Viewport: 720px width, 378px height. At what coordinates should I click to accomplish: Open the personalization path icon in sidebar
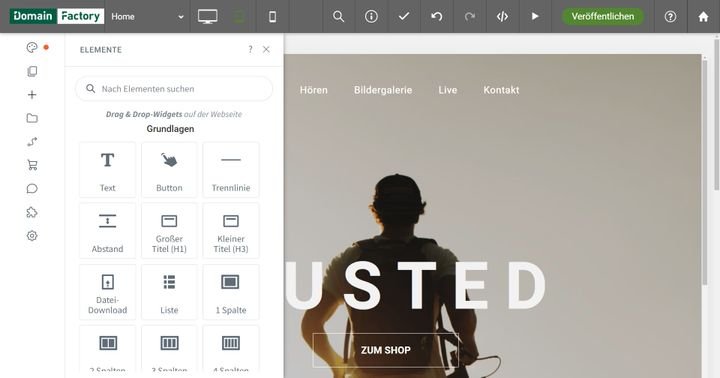(x=32, y=142)
